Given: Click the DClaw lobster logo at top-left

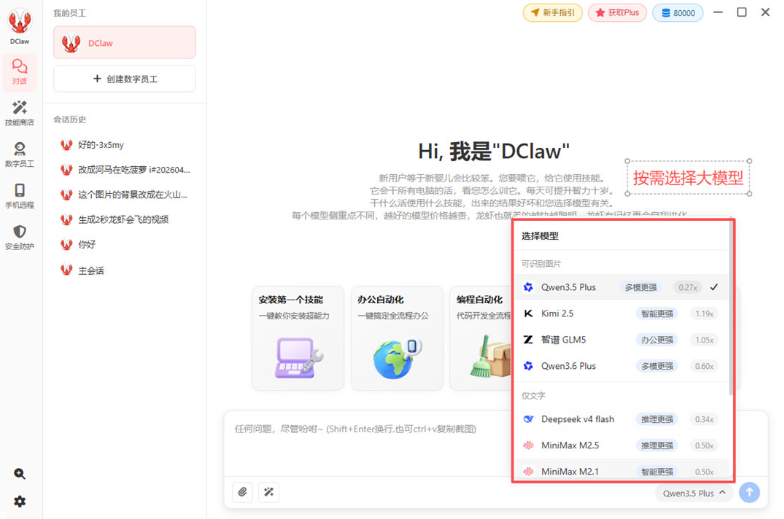Looking at the screenshot, I should (20, 22).
